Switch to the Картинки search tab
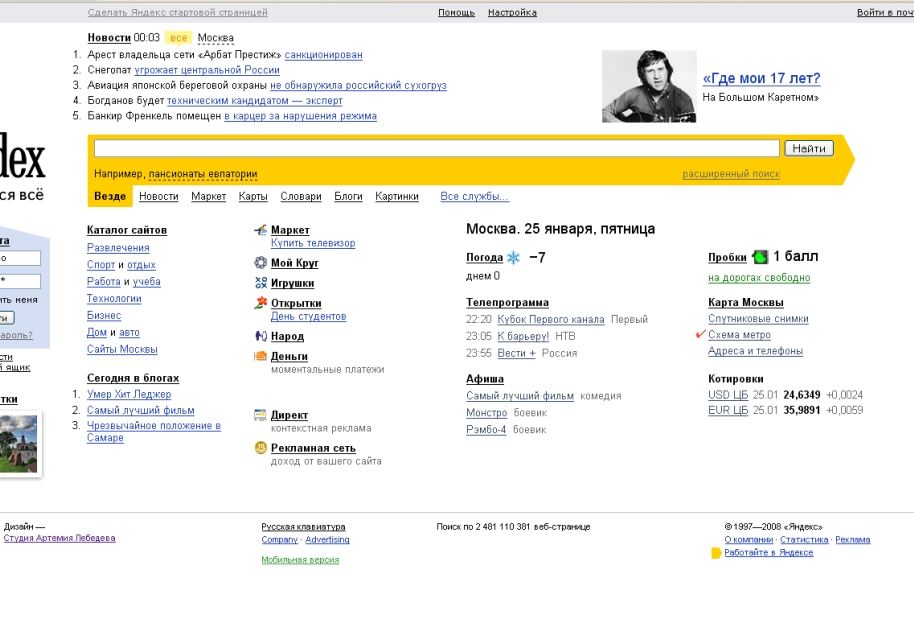Screen dimensions: 914x633 397,196
